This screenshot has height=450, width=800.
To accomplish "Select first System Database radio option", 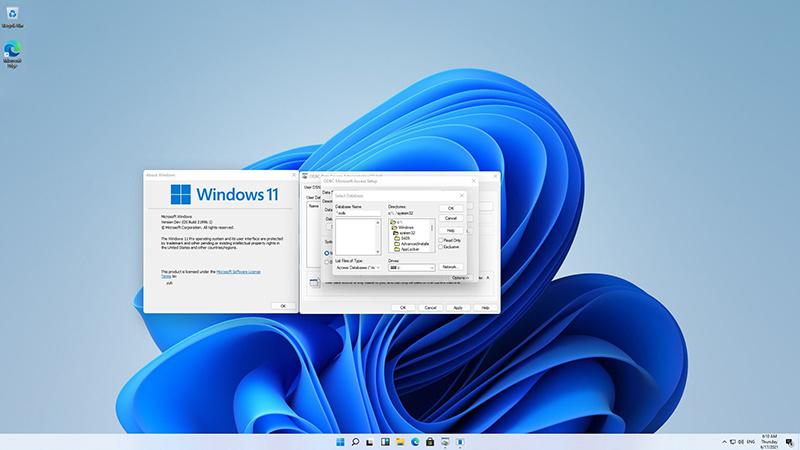I will pyautogui.click(x=327, y=253).
